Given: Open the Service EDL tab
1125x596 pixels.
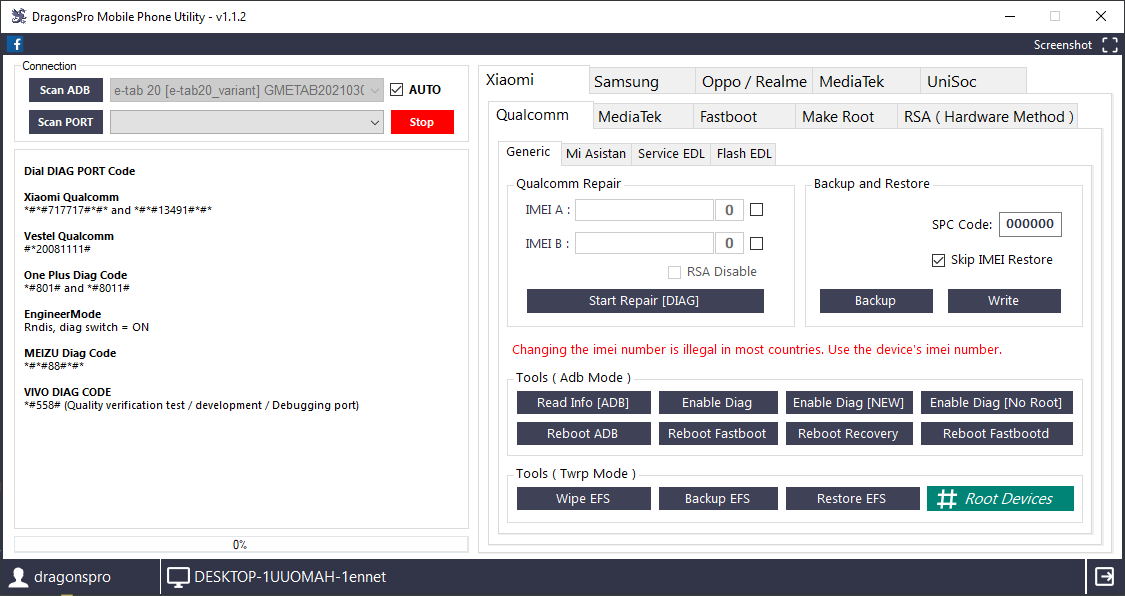Looking at the screenshot, I should pos(672,153).
